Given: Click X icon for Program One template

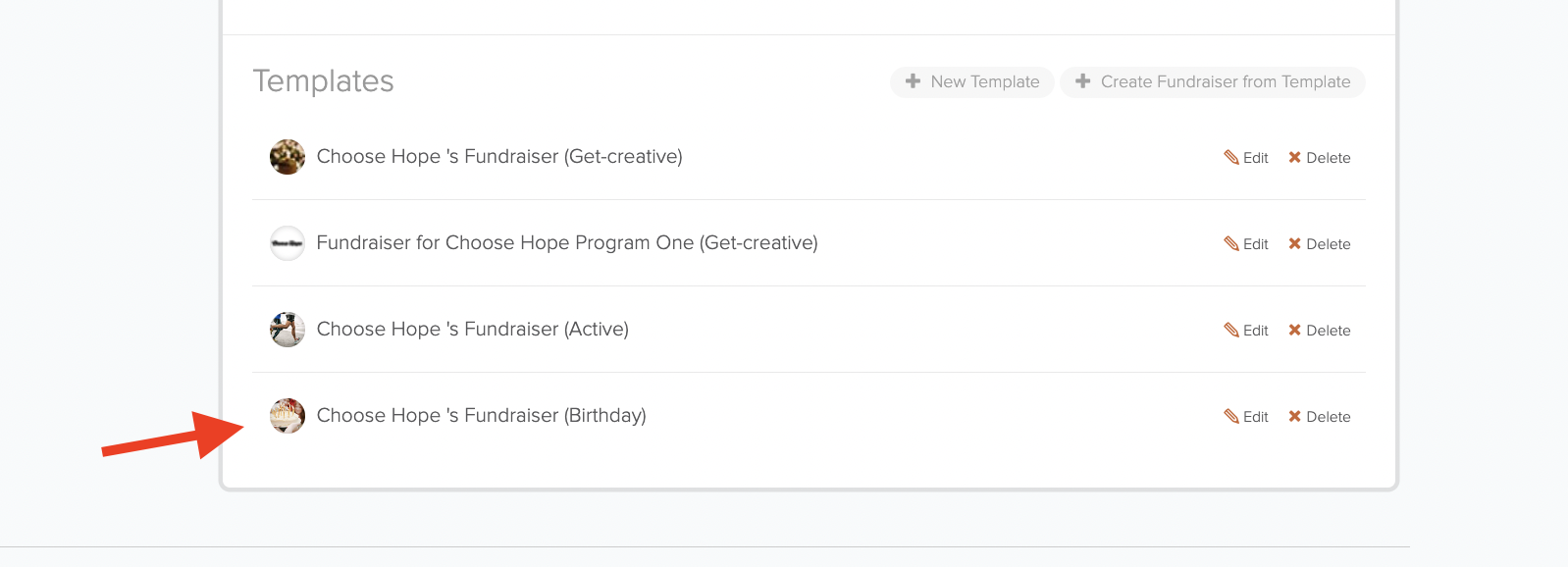Looking at the screenshot, I should pyautogui.click(x=1294, y=243).
